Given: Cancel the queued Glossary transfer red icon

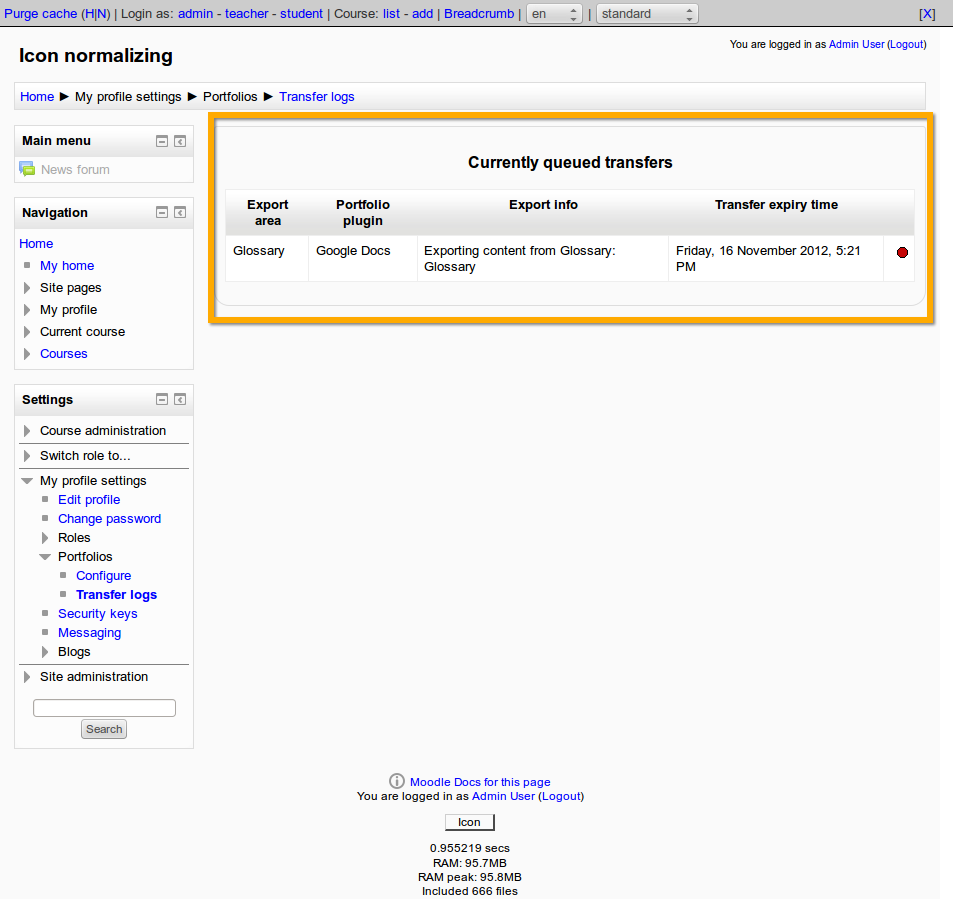Looking at the screenshot, I should click(x=902, y=252).
